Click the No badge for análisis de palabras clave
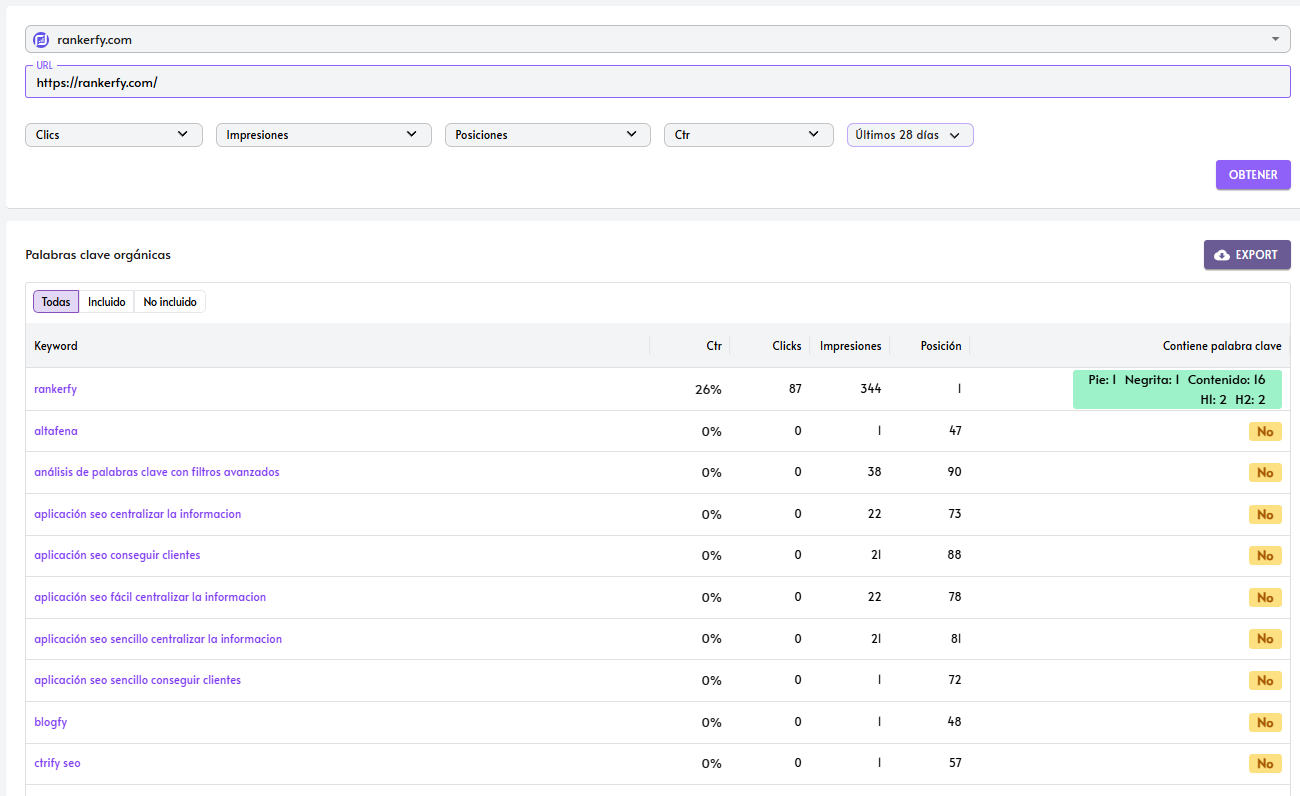The width and height of the screenshot is (1300, 796). [x=1265, y=473]
